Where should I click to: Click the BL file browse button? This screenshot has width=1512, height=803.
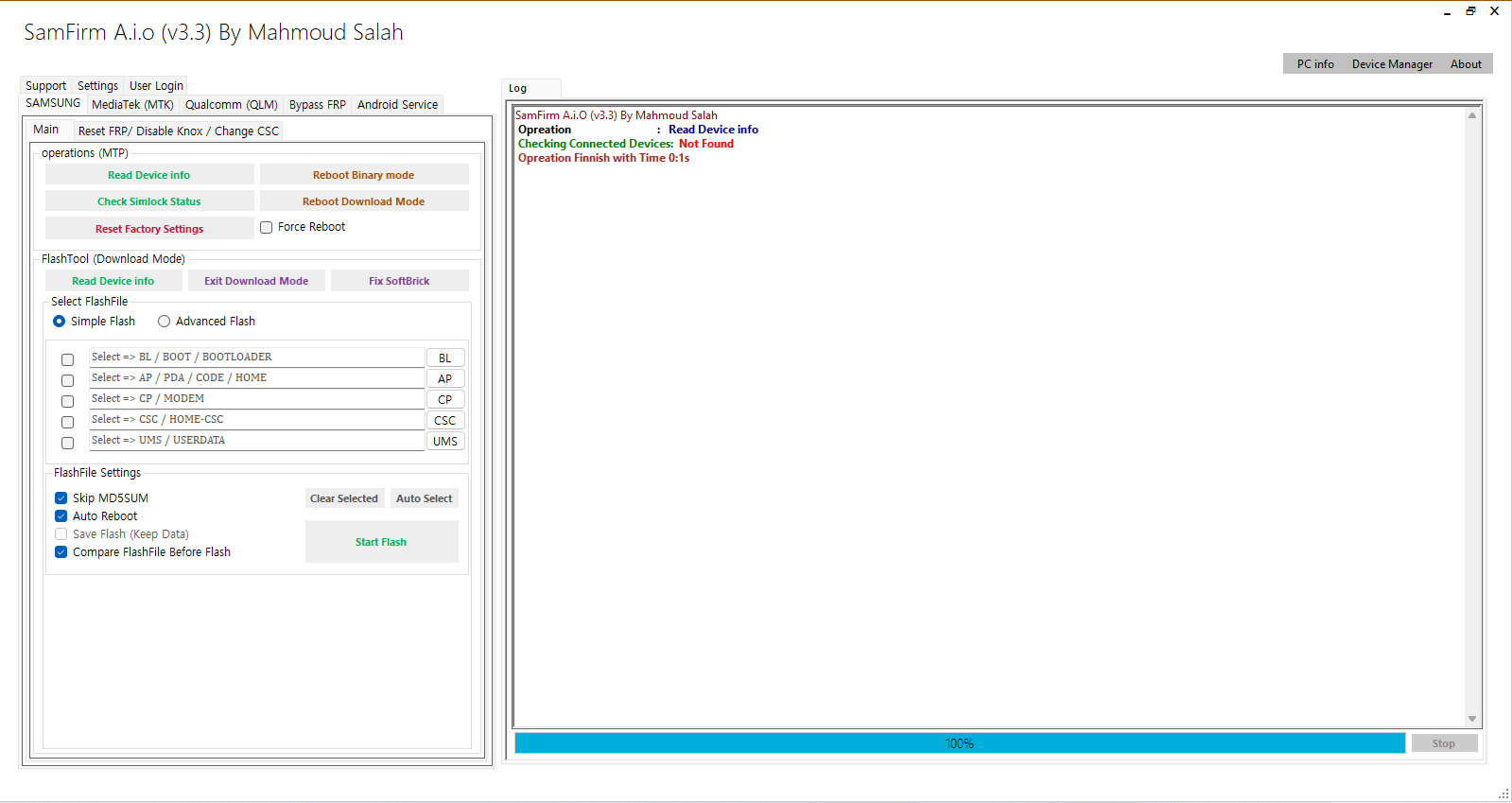pyautogui.click(x=445, y=358)
